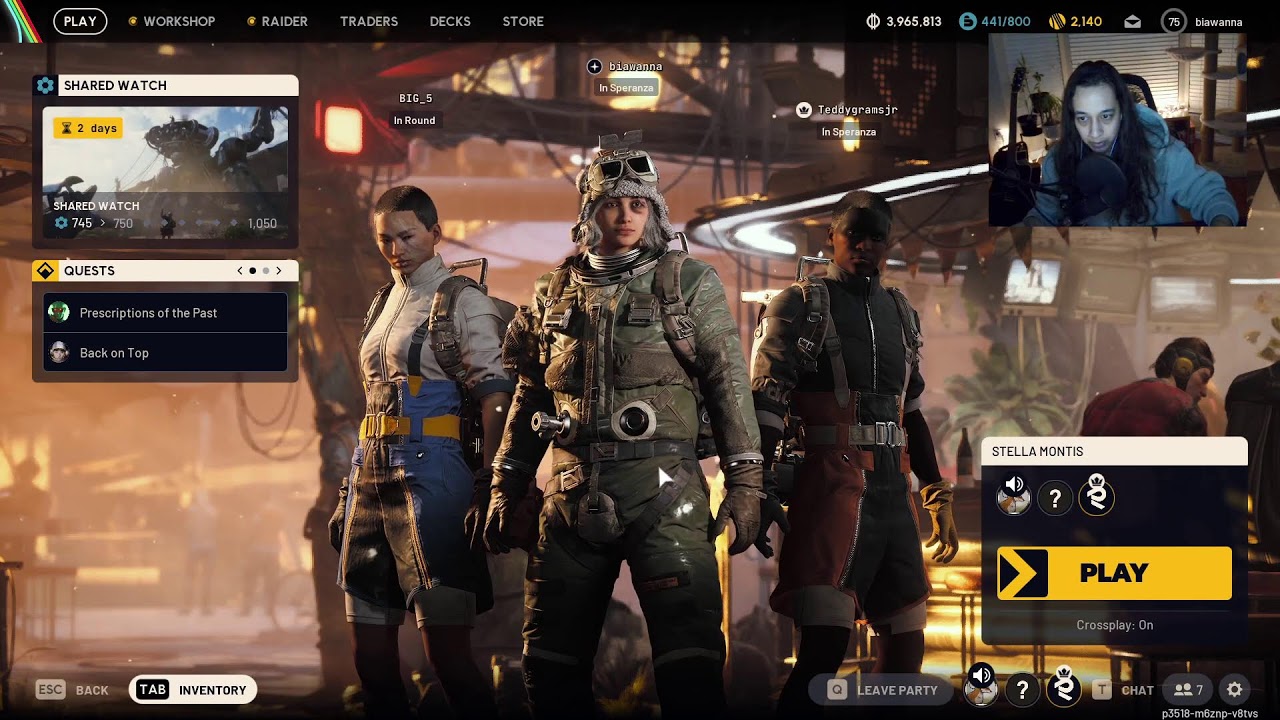Click the blue token icon beside 441/800
This screenshot has height=720, width=1280.
pos(967,21)
